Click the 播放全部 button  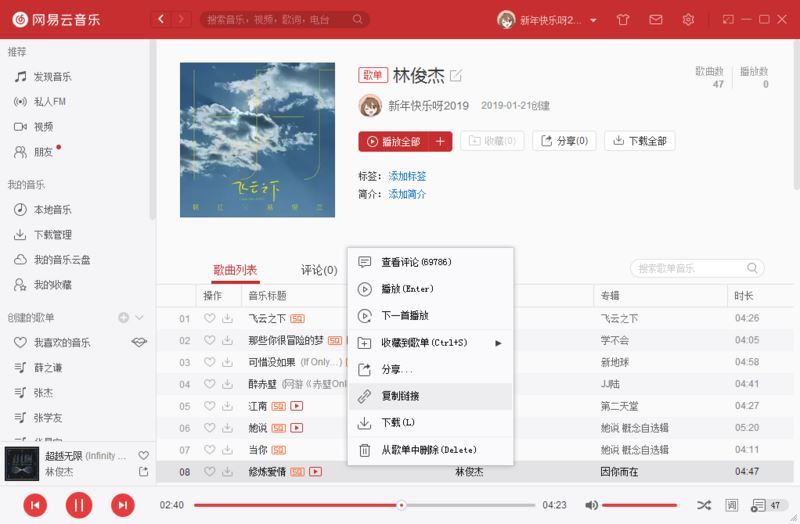tap(394, 141)
